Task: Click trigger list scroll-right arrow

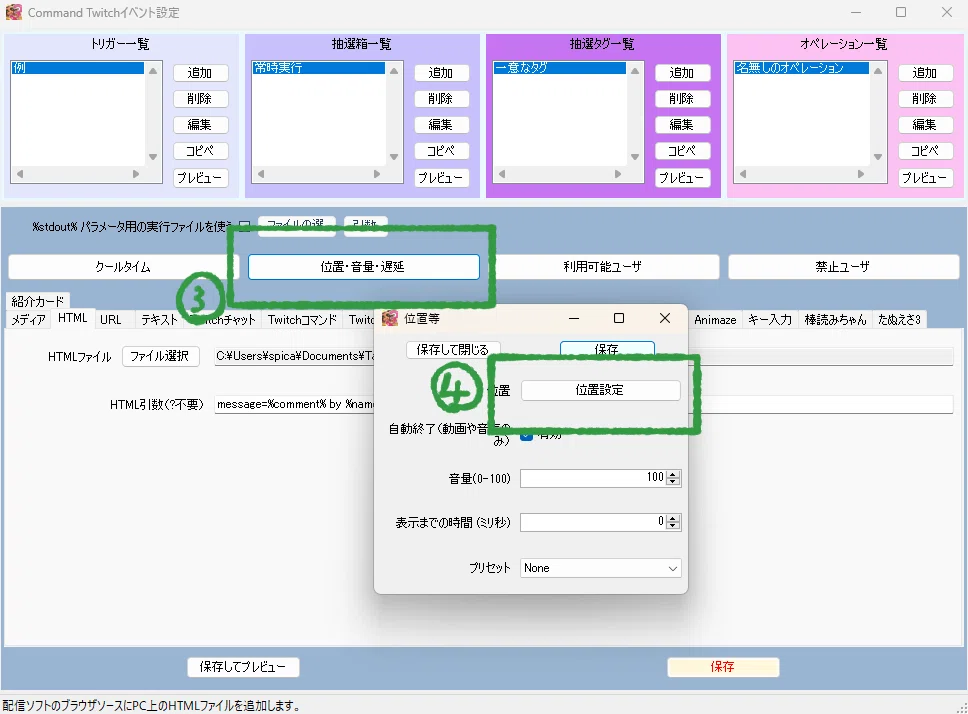Action: pyautogui.click(x=136, y=175)
